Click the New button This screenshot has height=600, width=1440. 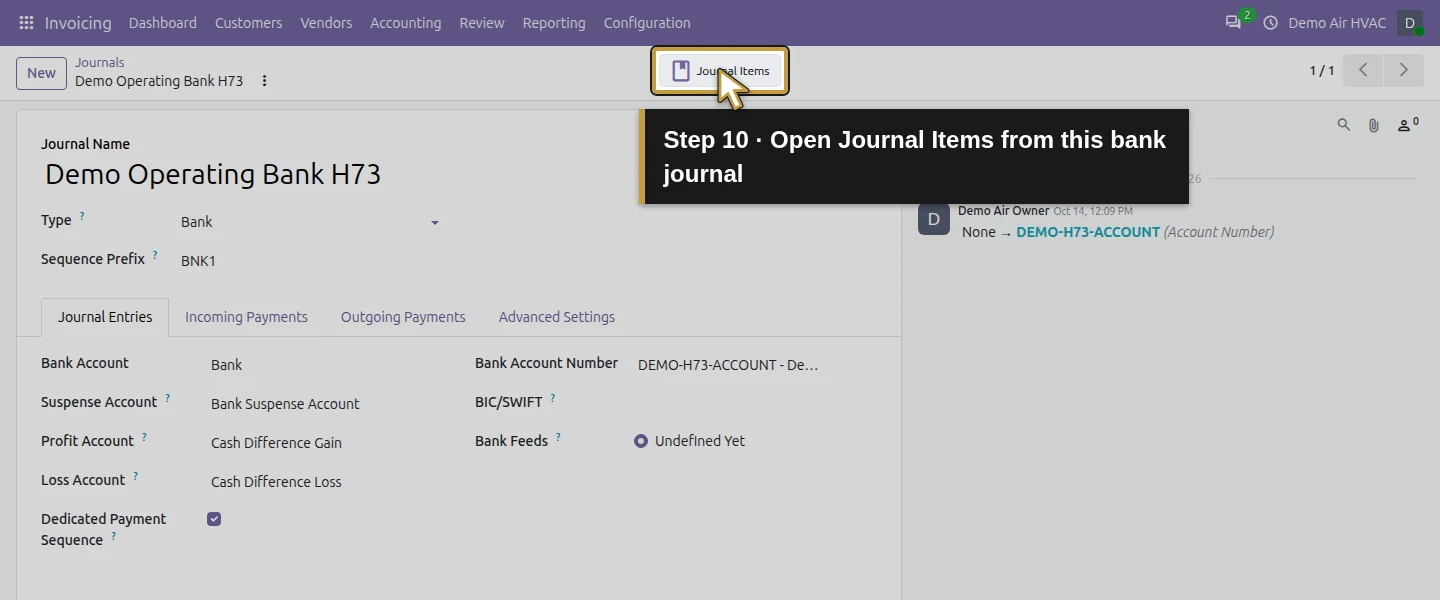click(x=41, y=73)
